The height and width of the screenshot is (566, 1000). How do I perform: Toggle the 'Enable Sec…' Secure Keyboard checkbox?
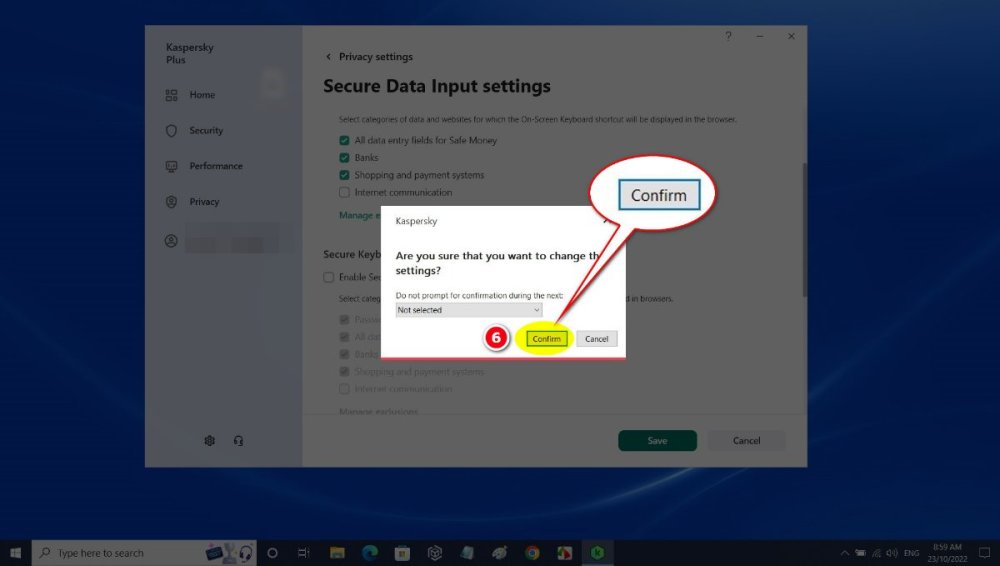coord(328,277)
